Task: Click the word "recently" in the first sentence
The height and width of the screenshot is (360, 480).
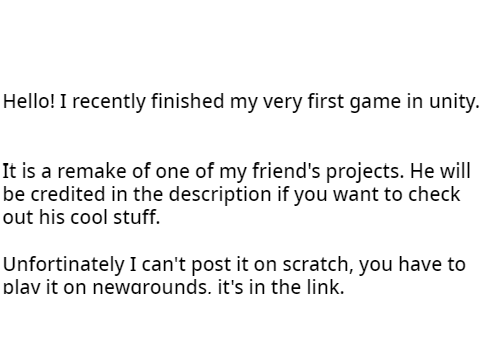Action: (109, 102)
